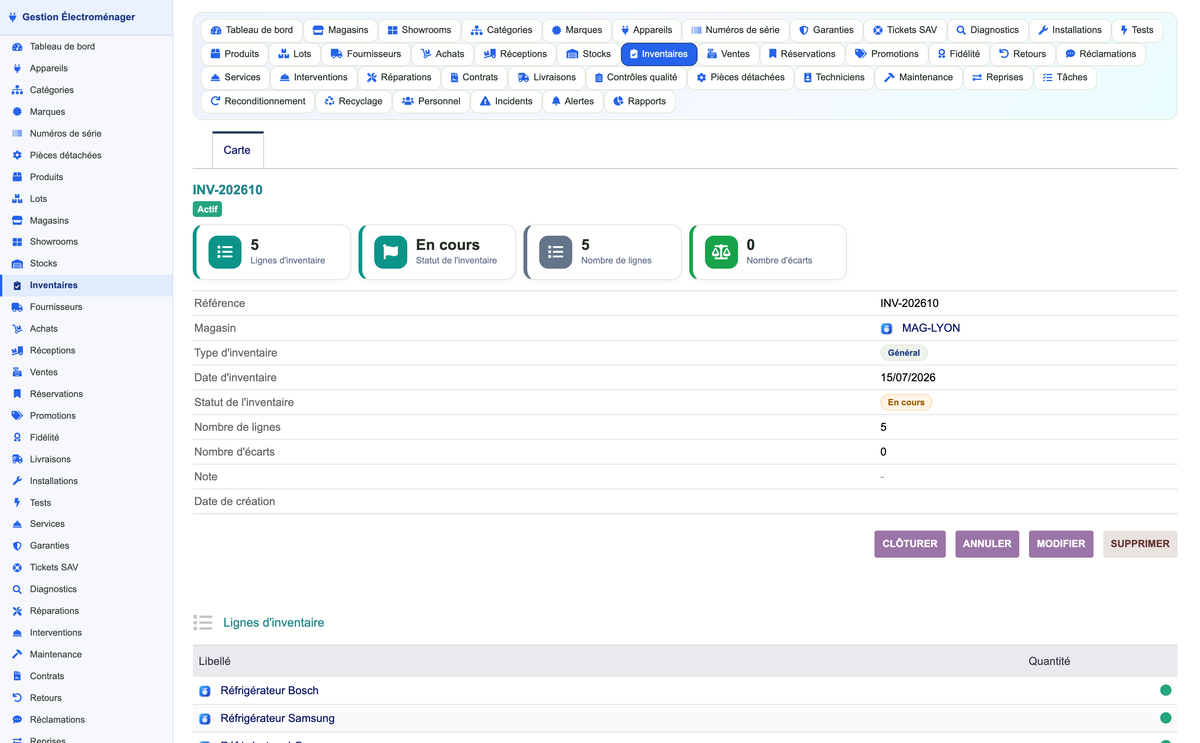The image size is (1200, 743).
Task: Go to Fournisseurs in the sidebar
Action: pyautogui.click(x=56, y=307)
